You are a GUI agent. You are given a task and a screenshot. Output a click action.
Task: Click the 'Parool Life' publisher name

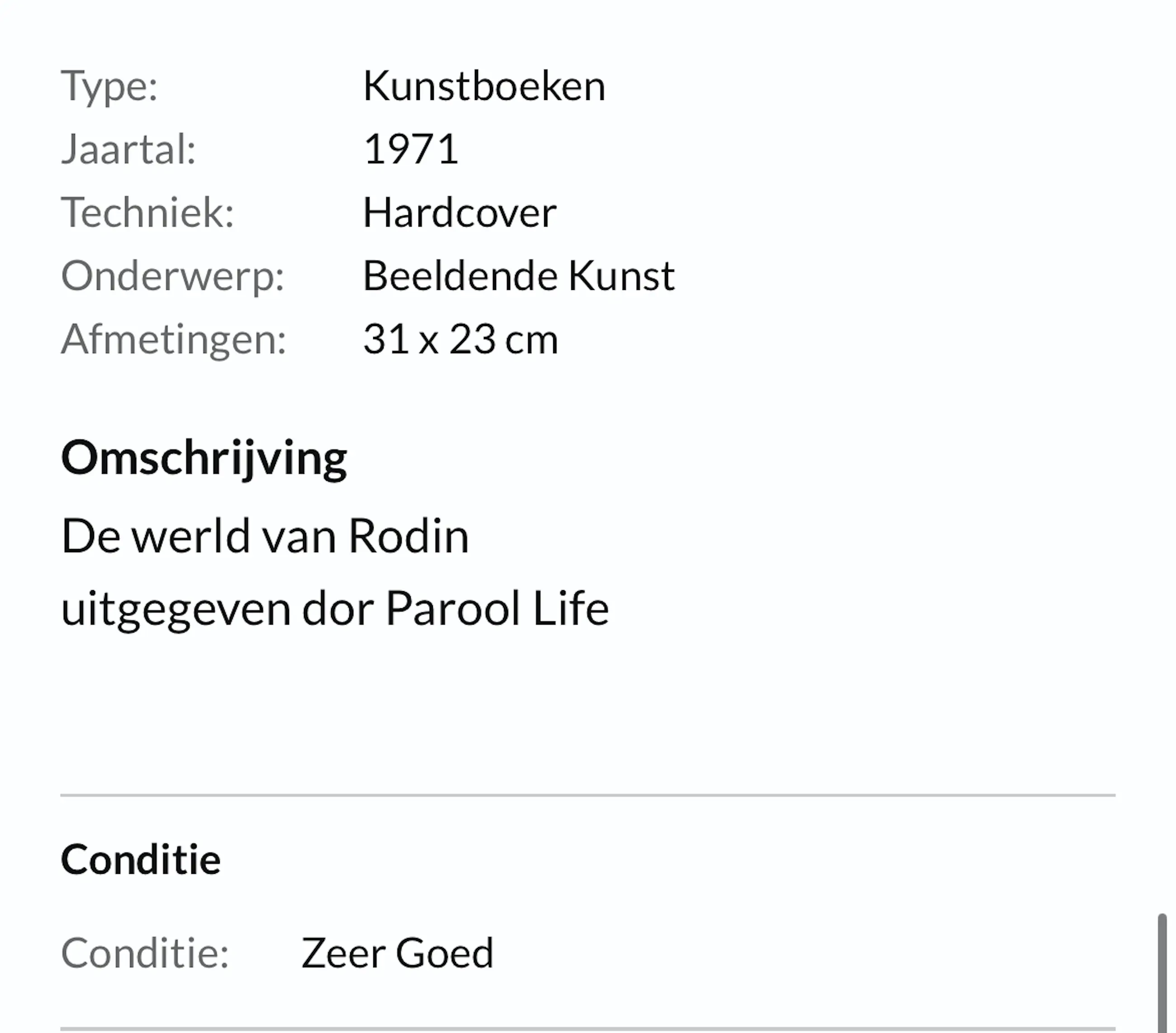(x=497, y=608)
